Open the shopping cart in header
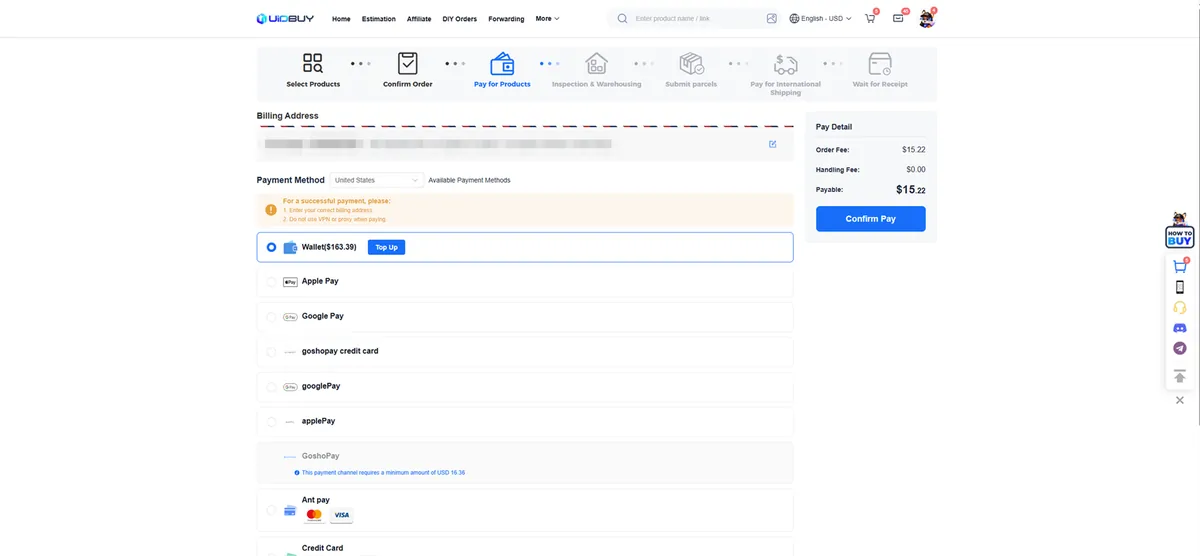1200x556 pixels. coord(870,18)
